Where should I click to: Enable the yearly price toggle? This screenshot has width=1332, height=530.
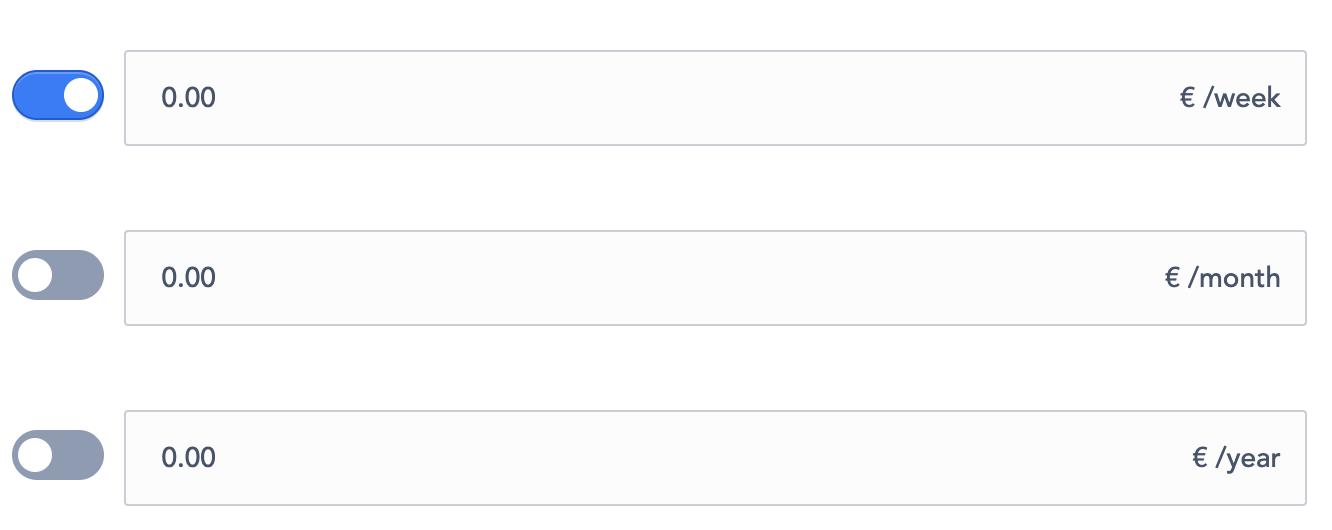tap(58, 455)
